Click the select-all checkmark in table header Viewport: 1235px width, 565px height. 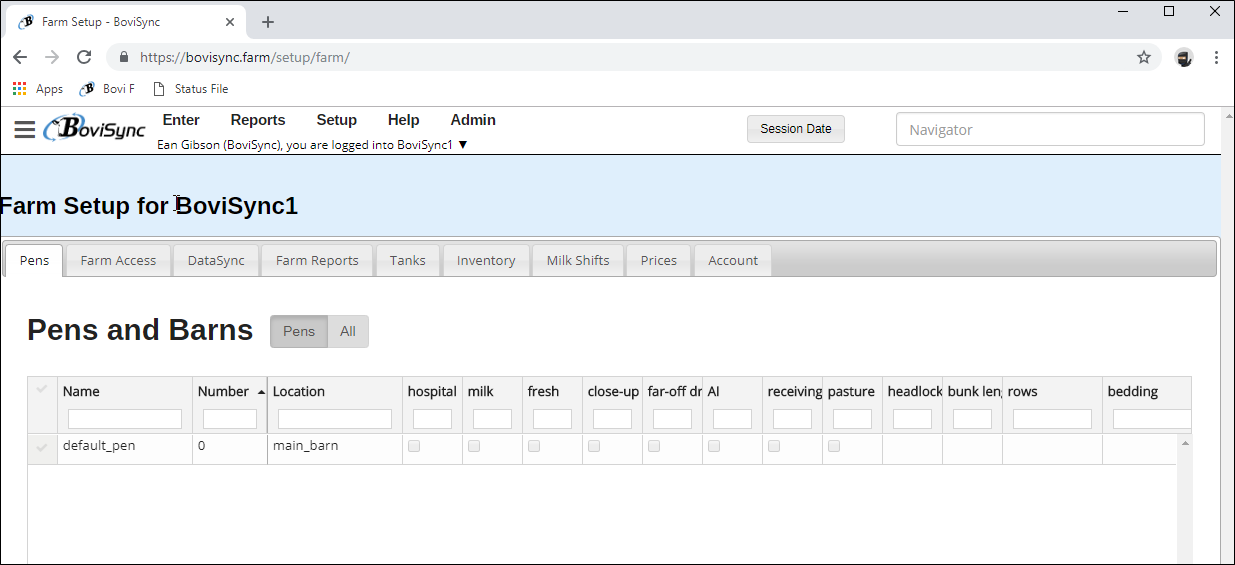(x=42, y=389)
